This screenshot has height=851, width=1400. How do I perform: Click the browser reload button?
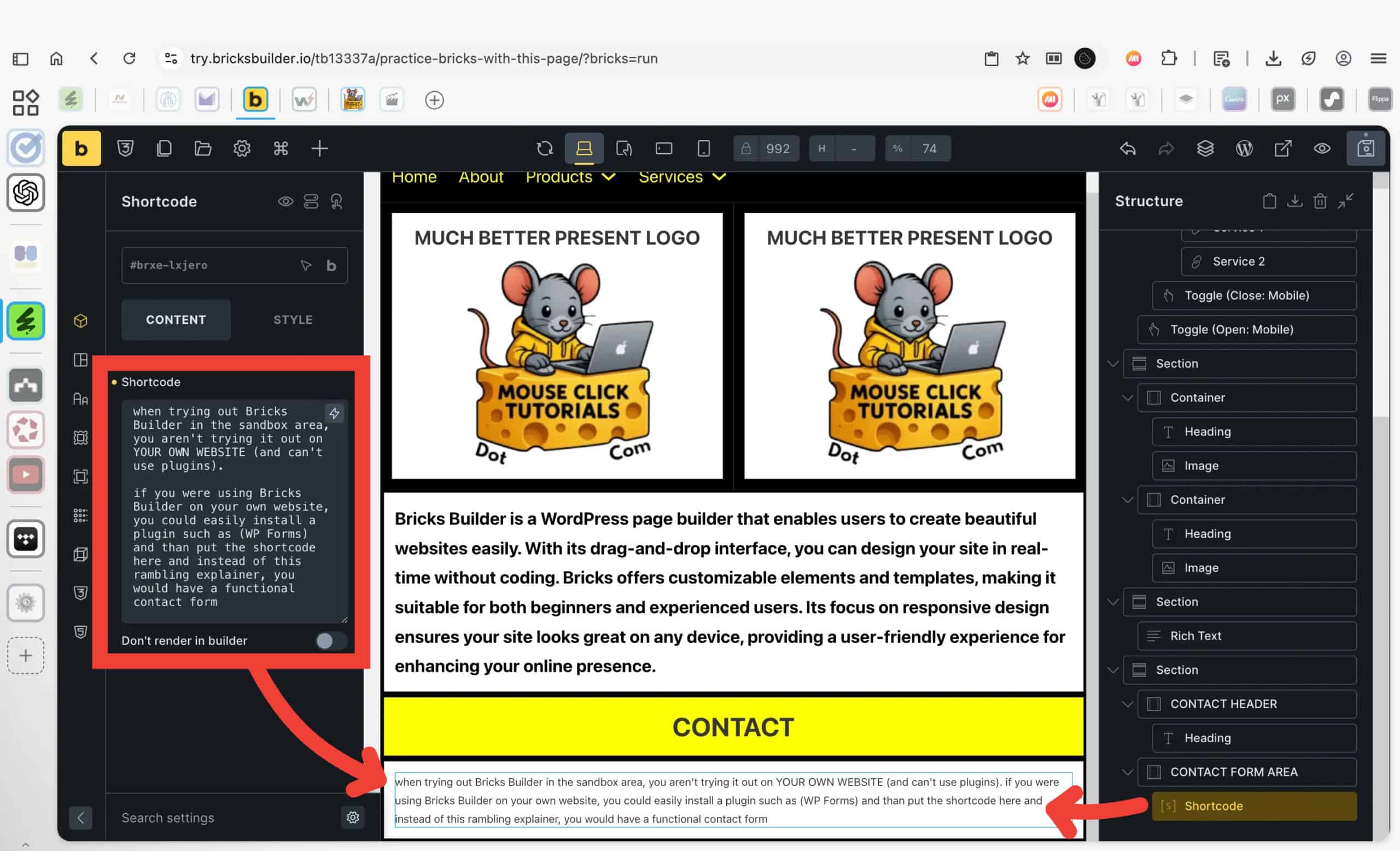point(130,59)
